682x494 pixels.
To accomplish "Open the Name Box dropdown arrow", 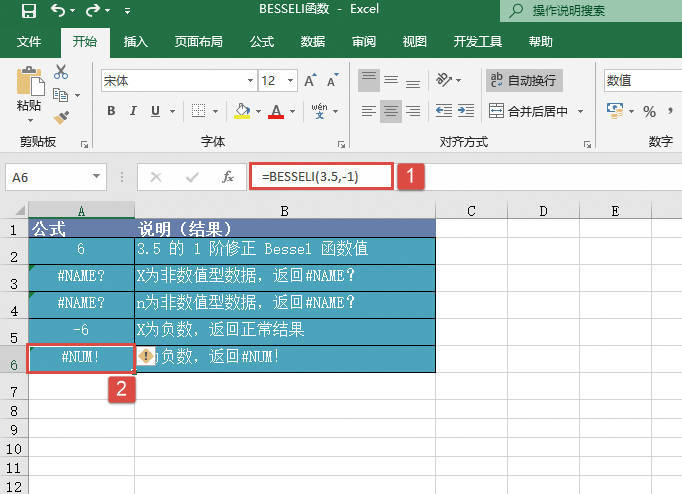I will [x=97, y=177].
